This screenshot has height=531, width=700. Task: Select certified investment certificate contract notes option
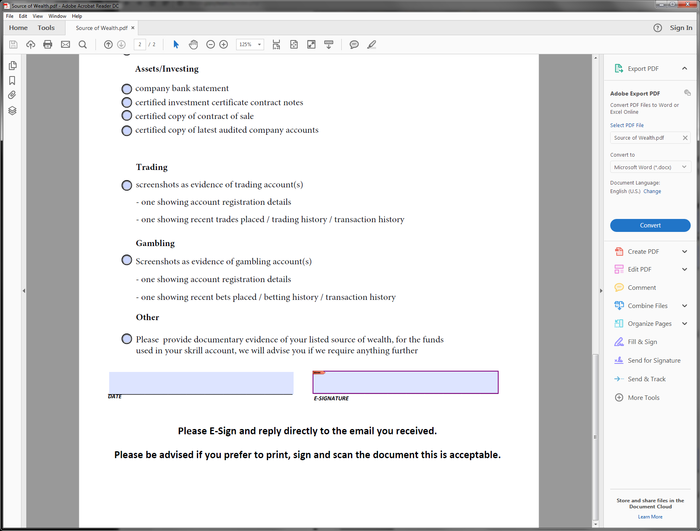click(x=127, y=102)
